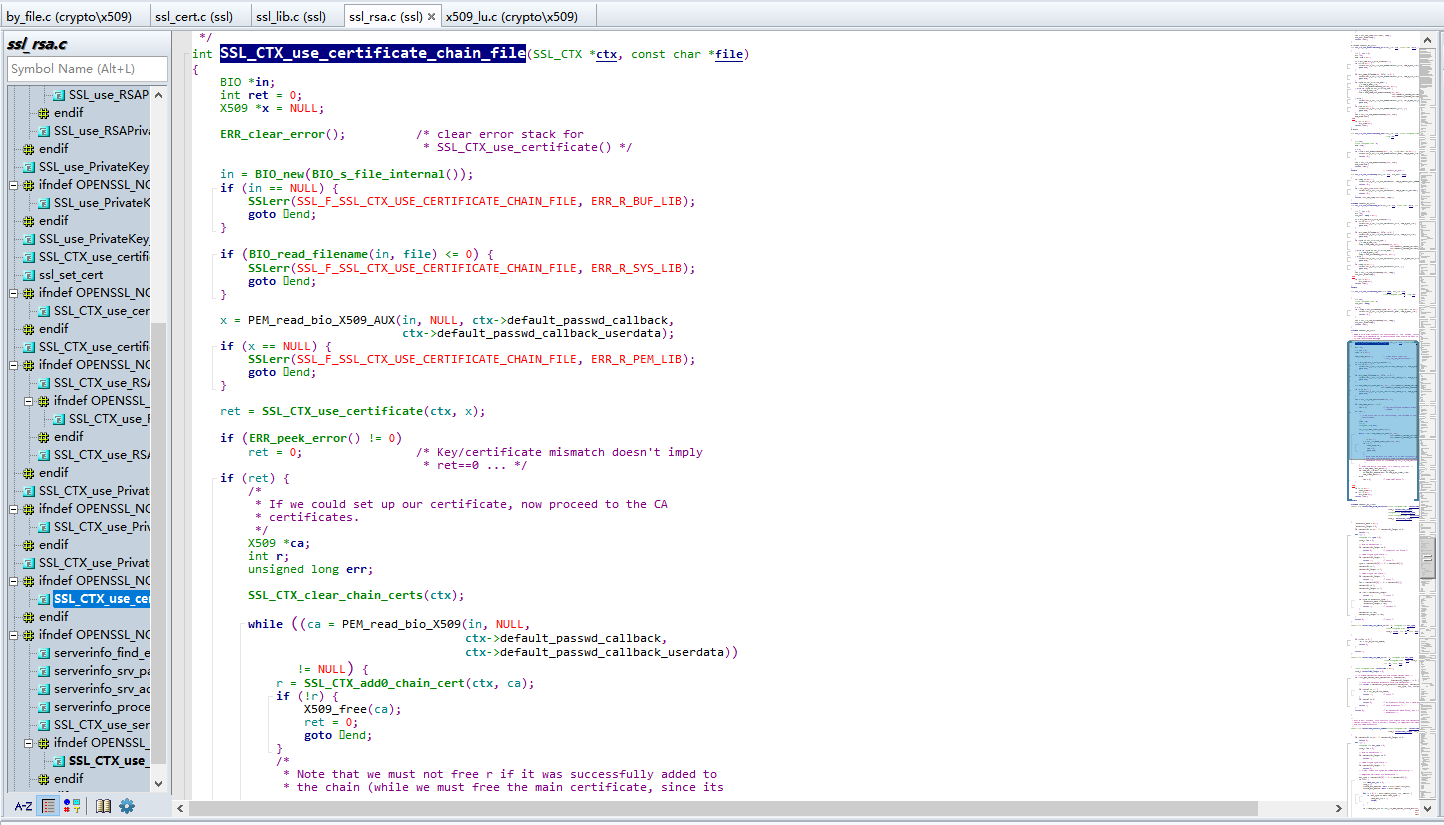This screenshot has height=825, width=1444.
Task: Click the Symbol Name search field
Action: pyautogui.click(x=85, y=70)
